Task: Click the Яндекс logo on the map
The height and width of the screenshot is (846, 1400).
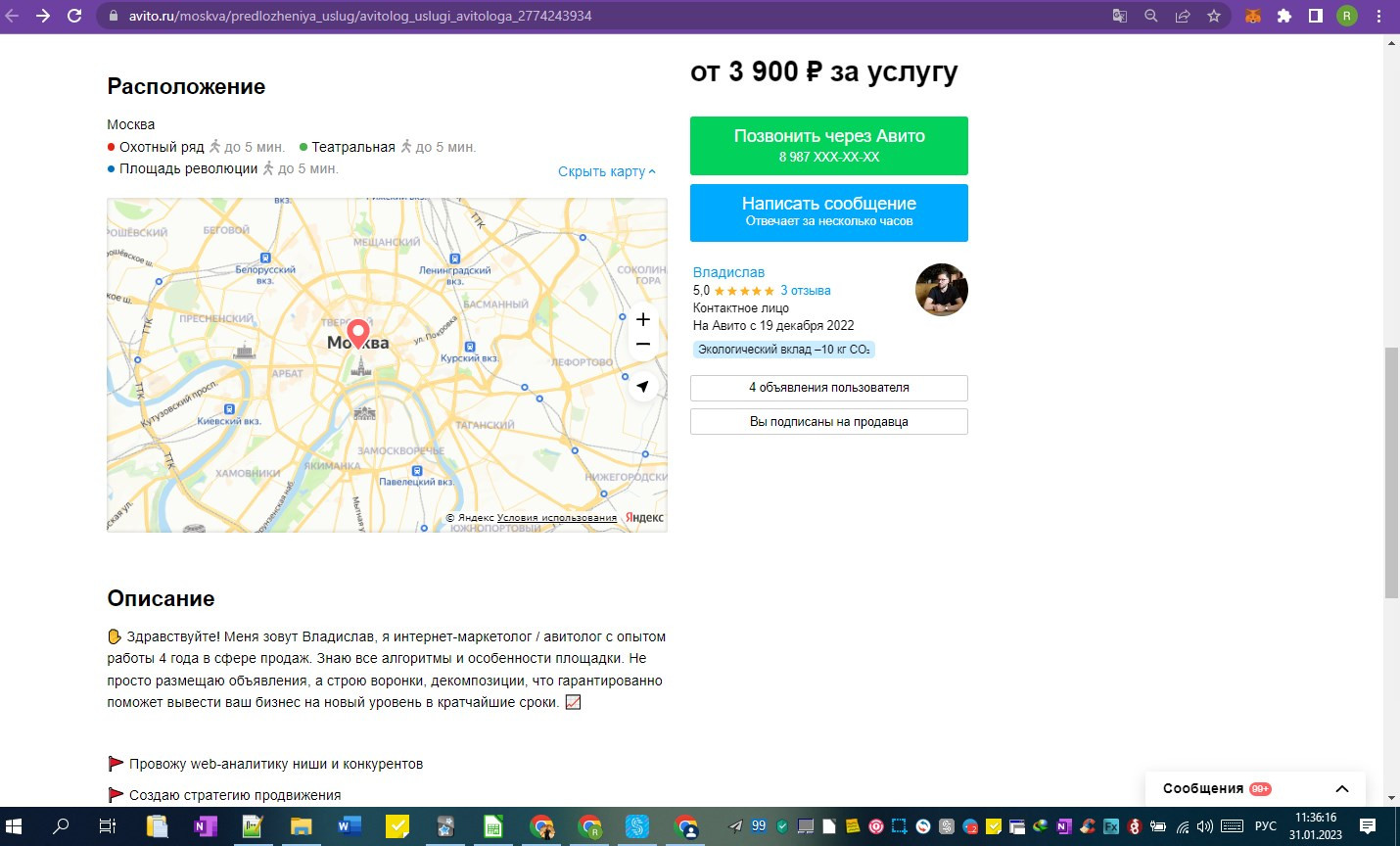Action: coord(644,518)
